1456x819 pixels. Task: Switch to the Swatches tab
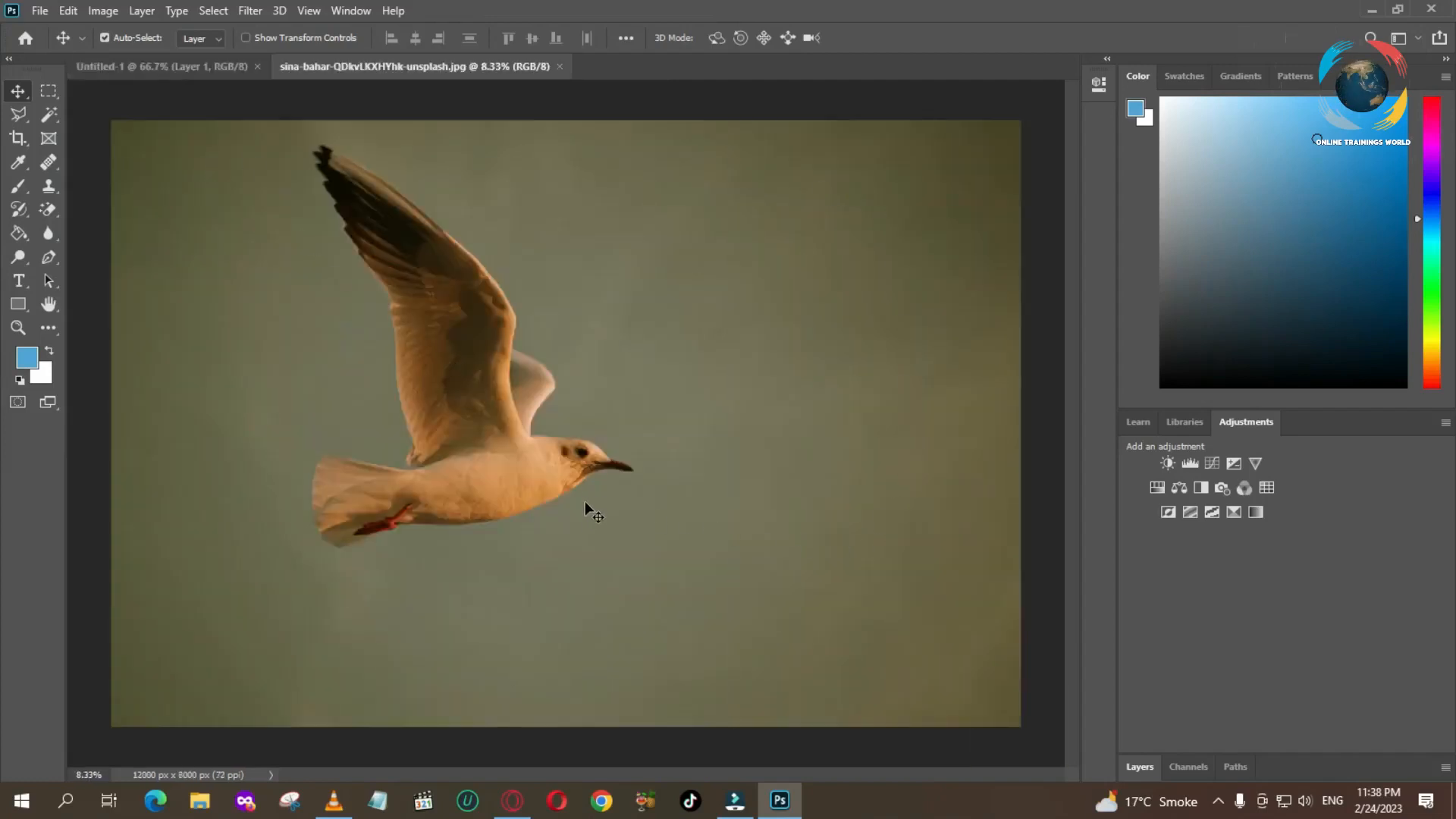tap(1184, 76)
